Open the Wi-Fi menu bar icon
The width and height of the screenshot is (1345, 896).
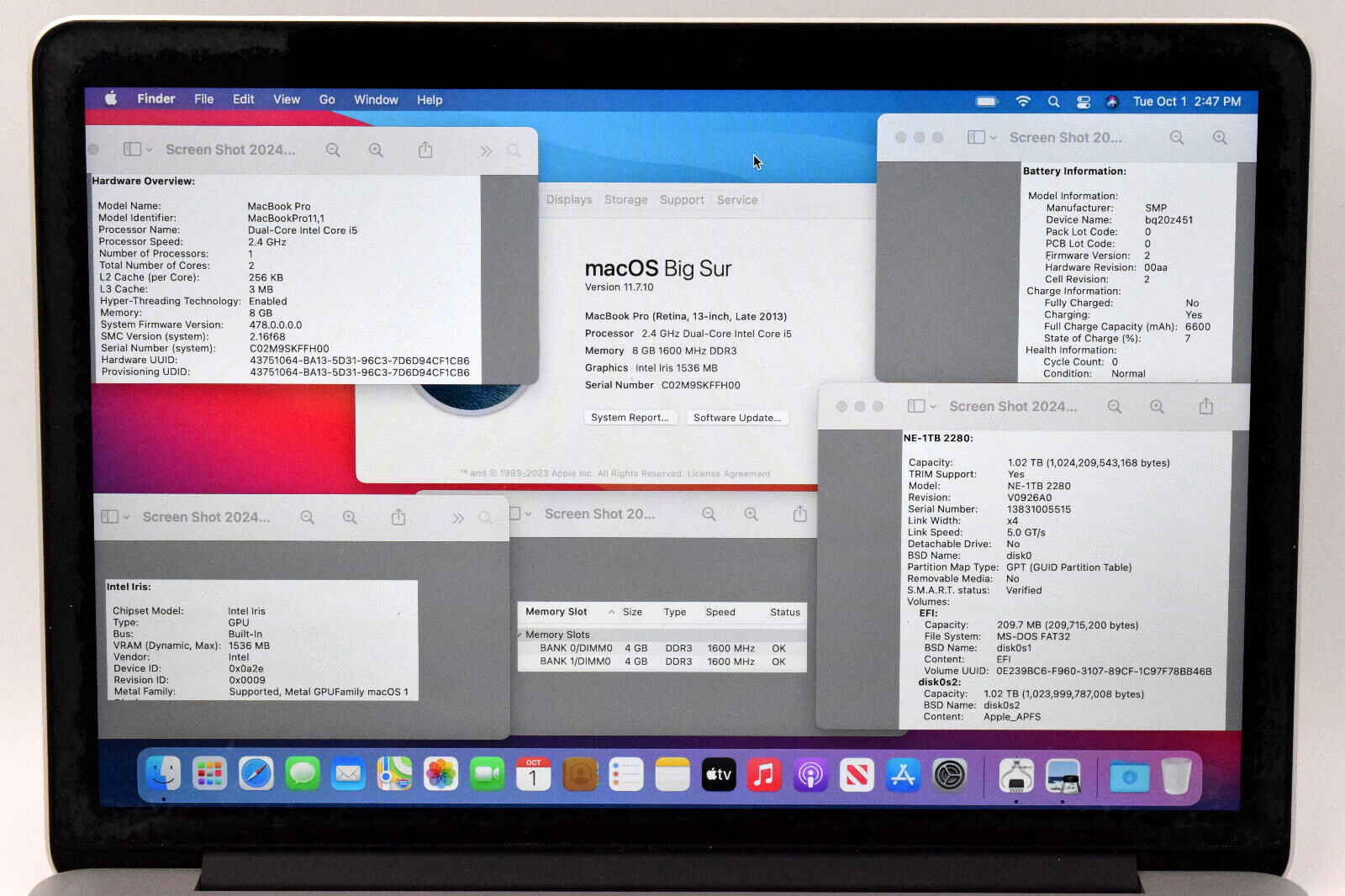(1023, 101)
